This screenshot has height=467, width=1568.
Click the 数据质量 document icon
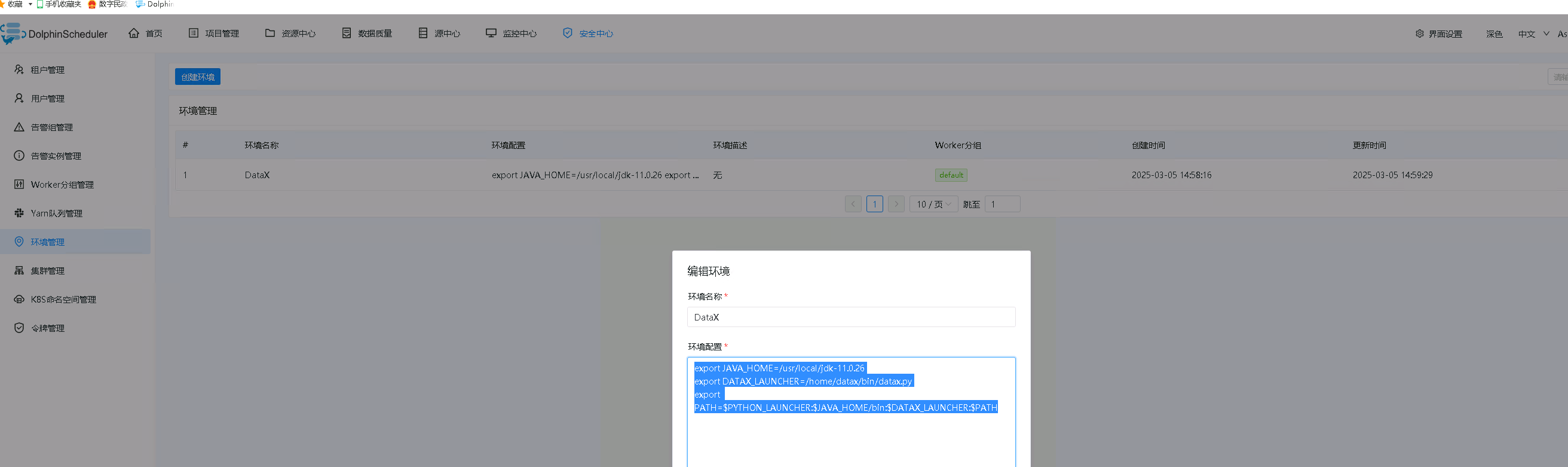tap(347, 33)
